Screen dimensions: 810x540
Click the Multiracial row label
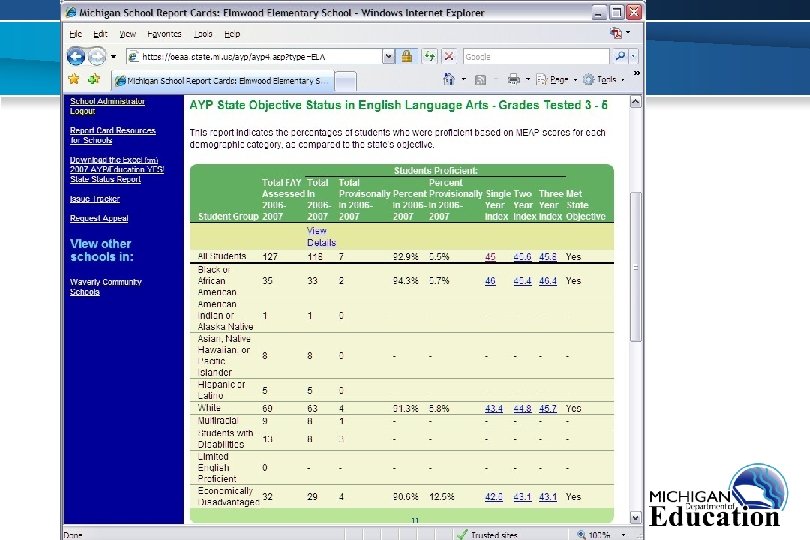[218, 421]
